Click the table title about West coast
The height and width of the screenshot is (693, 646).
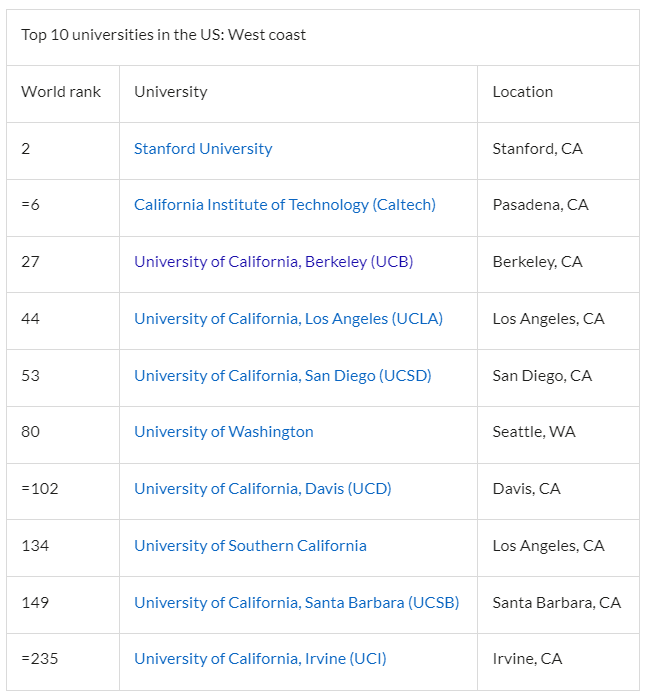[x=163, y=35]
